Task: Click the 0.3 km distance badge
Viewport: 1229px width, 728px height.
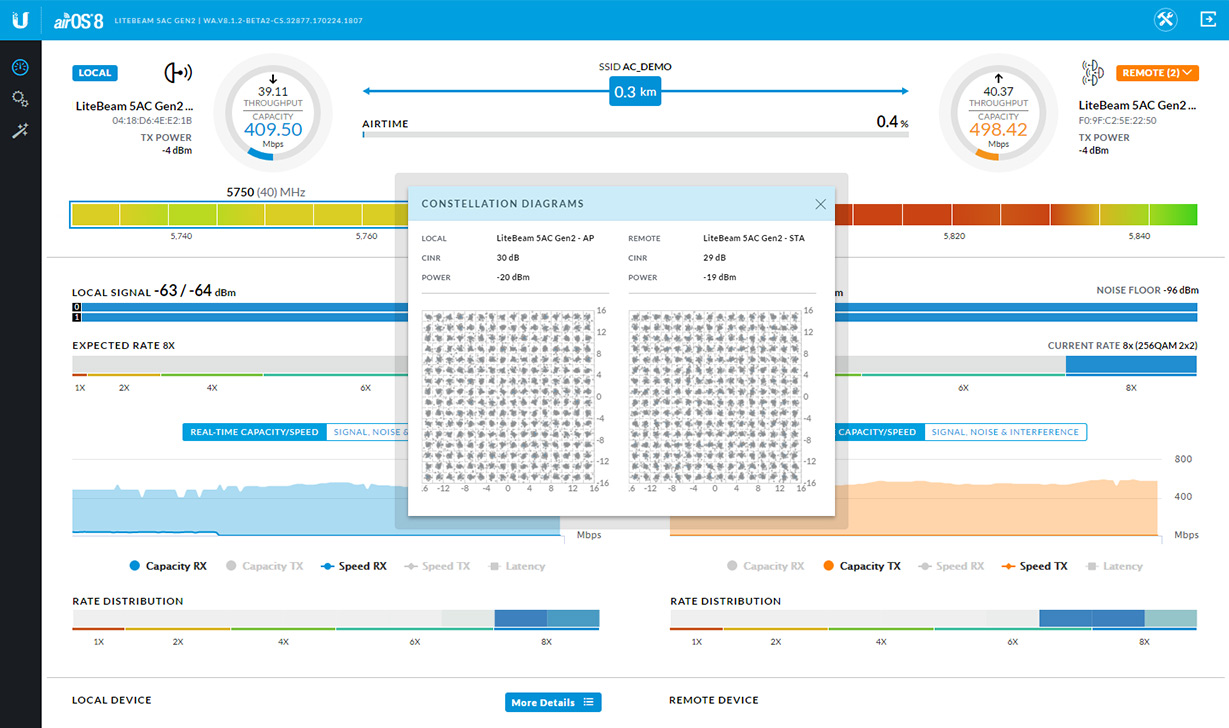Action: (x=636, y=92)
